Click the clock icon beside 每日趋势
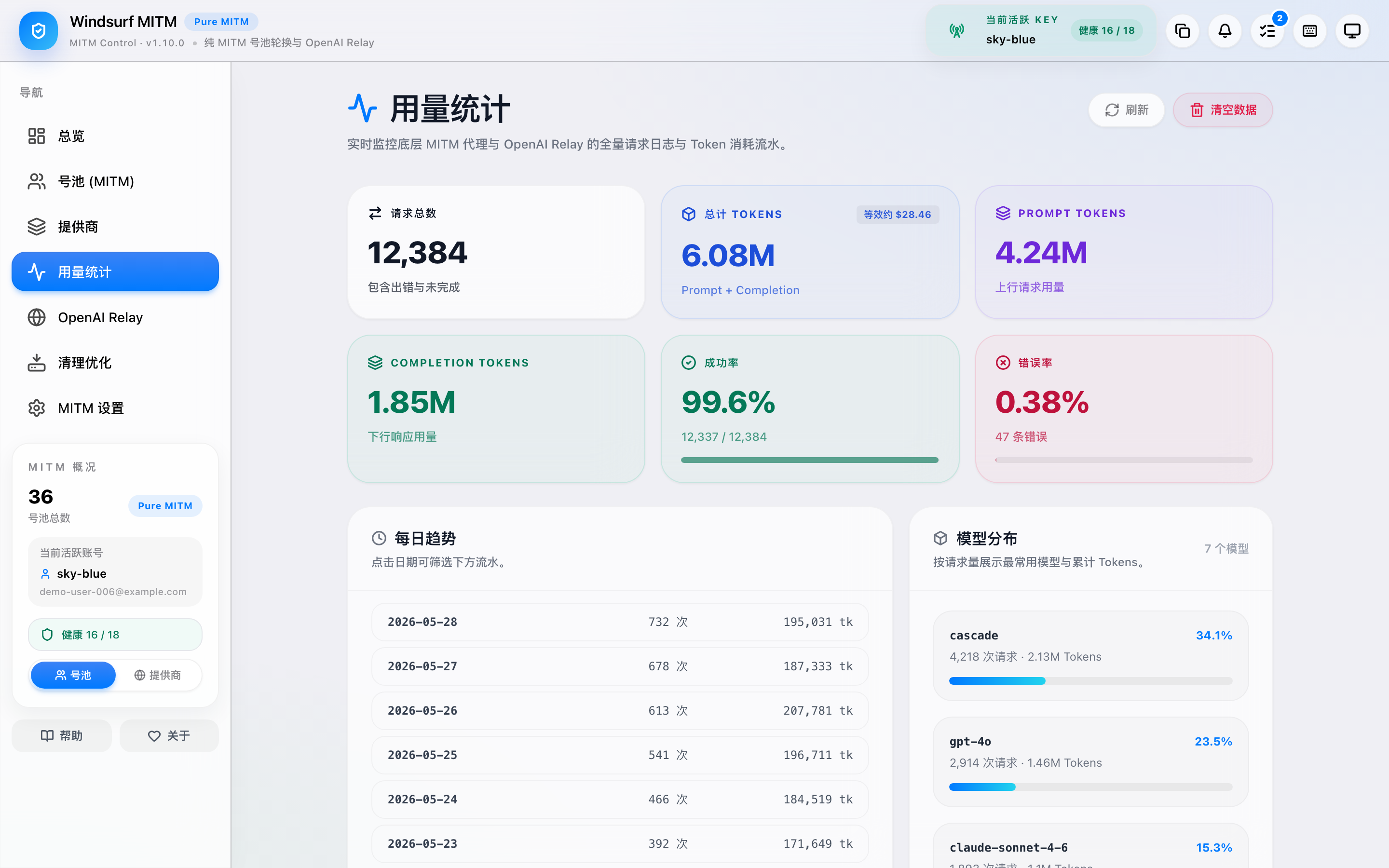1389x868 pixels. (379, 538)
